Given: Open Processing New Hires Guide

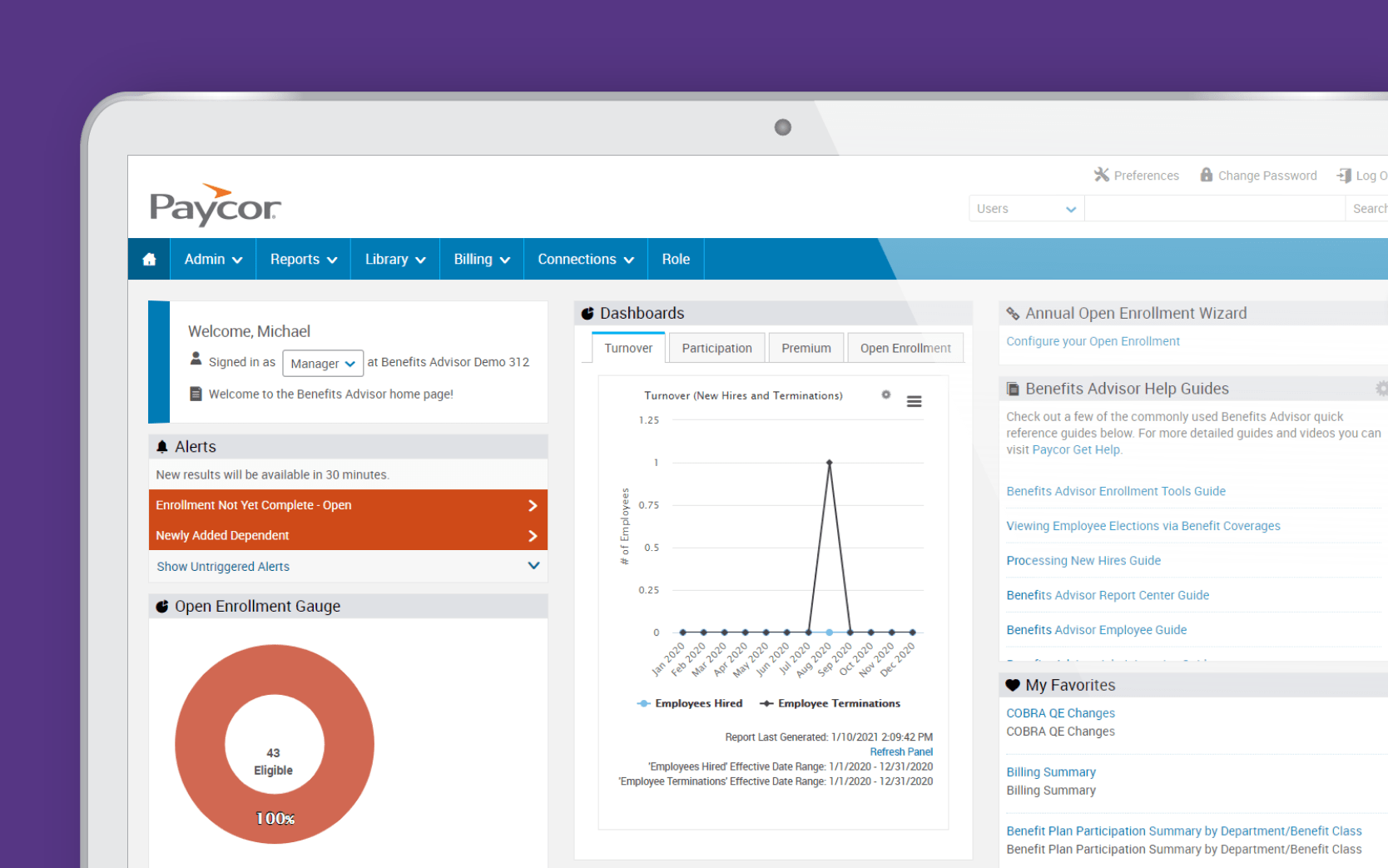Looking at the screenshot, I should tap(1083, 561).
